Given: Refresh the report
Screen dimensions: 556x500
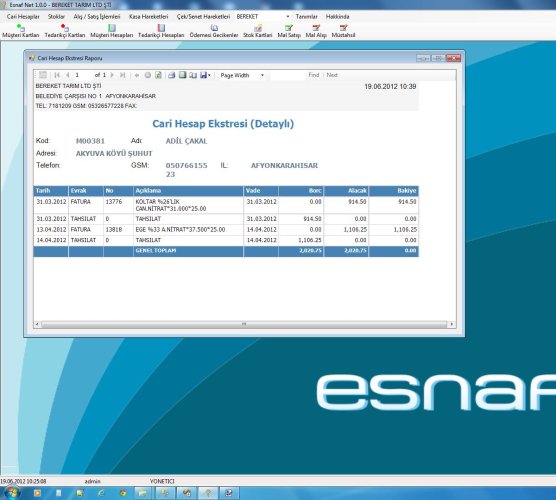Looking at the screenshot, I should tap(158, 75).
